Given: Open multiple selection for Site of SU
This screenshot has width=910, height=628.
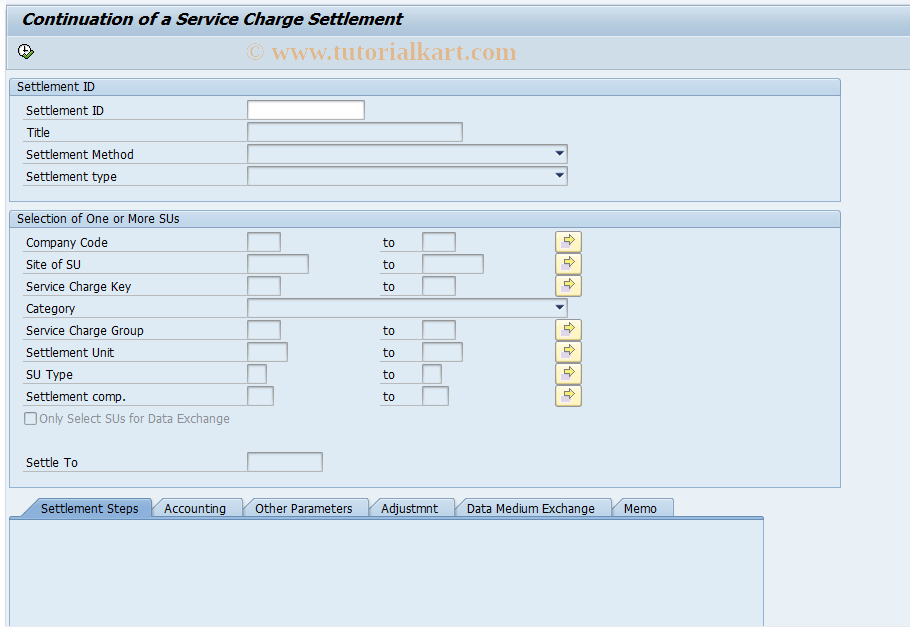Looking at the screenshot, I should pos(568,264).
